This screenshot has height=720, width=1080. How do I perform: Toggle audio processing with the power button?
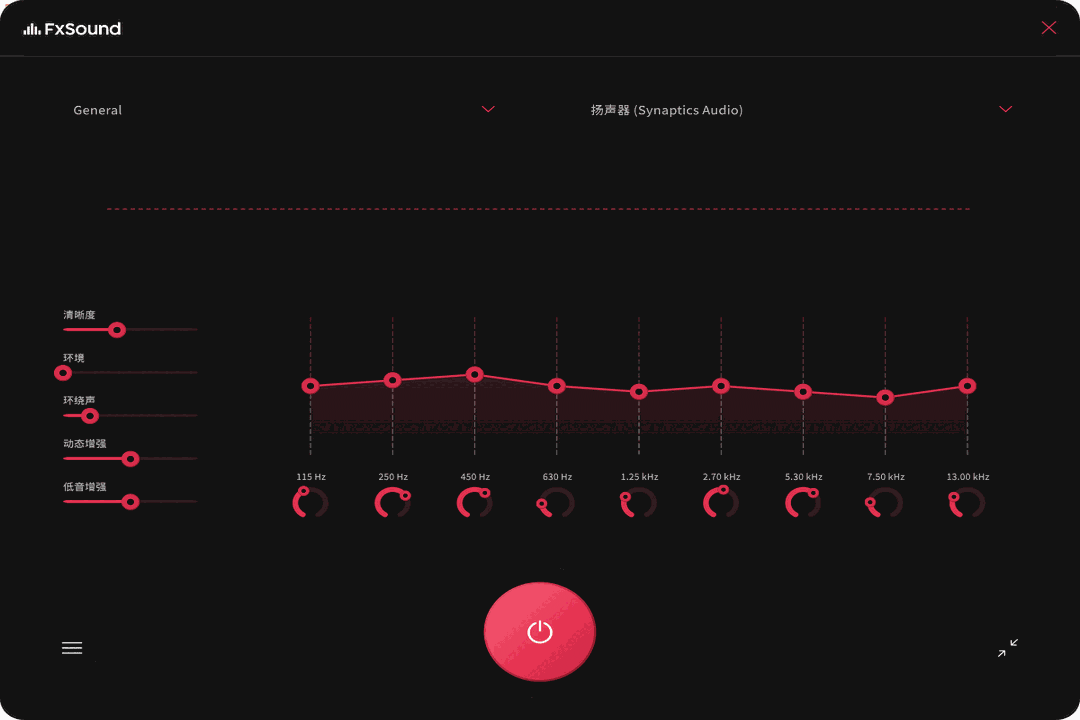click(x=539, y=631)
